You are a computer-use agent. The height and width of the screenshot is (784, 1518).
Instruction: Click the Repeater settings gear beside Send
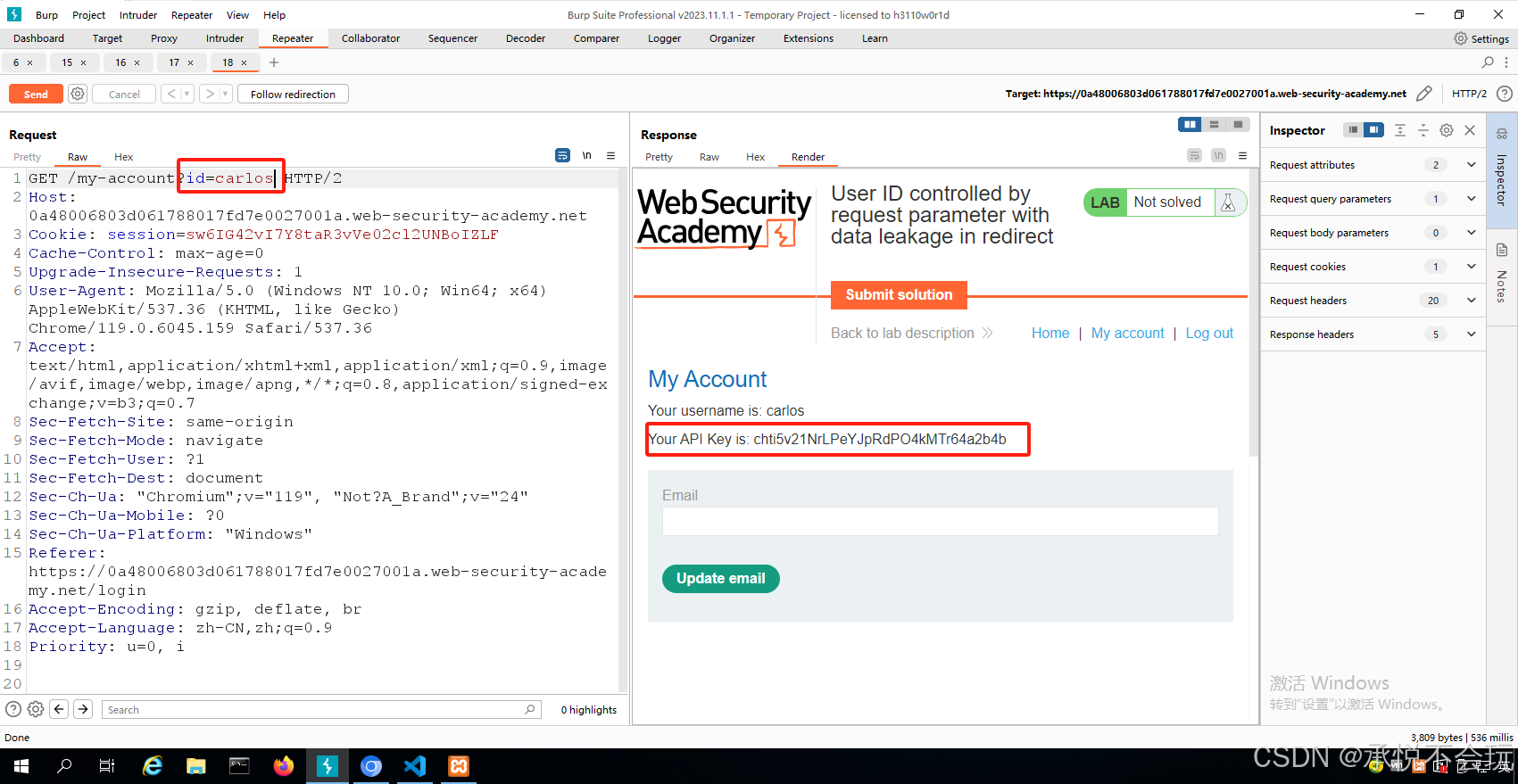tap(78, 94)
